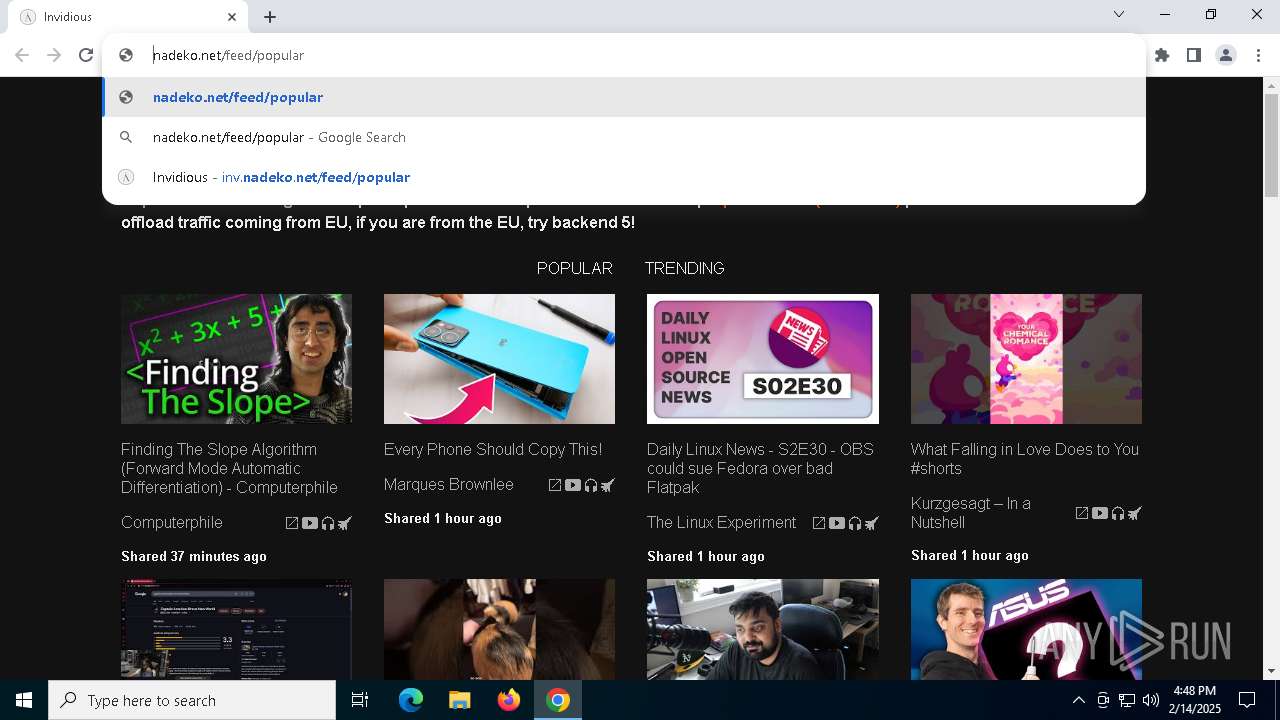Image resolution: width=1280 pixels, height=720 pixels.
Task: Click the YouTube icon beside Kurzgesagt channel
Action: coord(1100,513)
